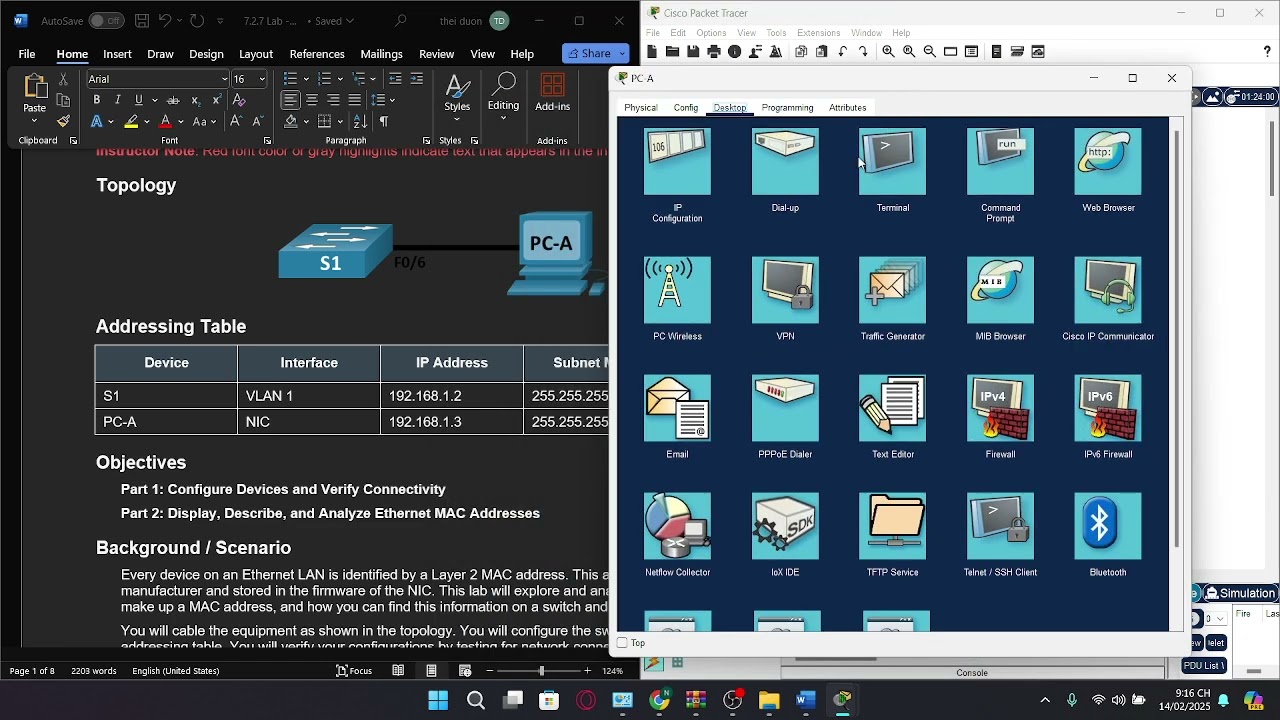Launch Cisco IP Communicator

1108,290
